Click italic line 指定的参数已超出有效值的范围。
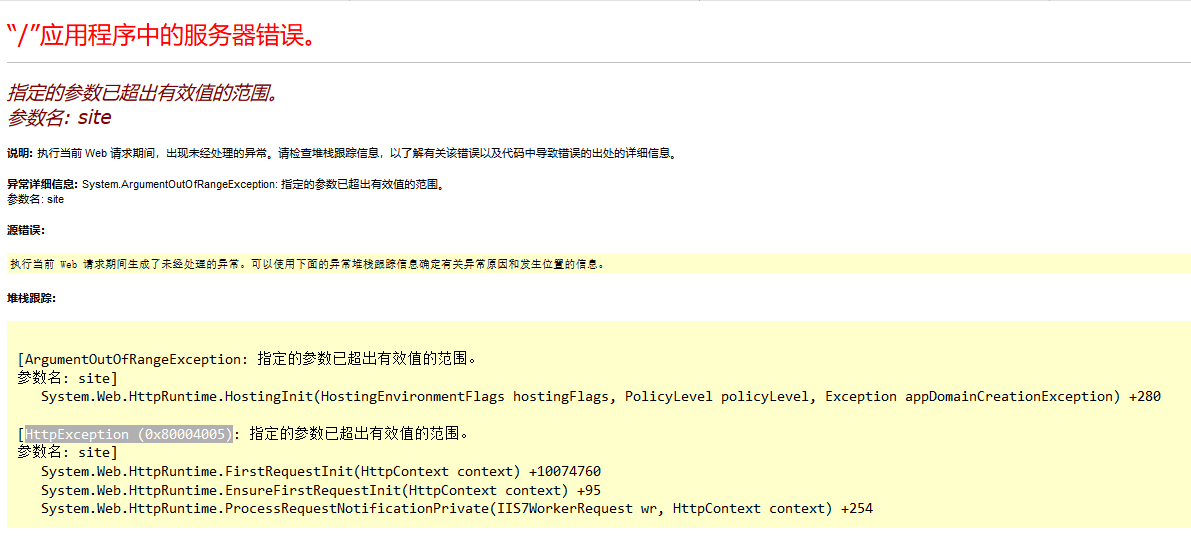The width and height of the screenshot is (1191, 540). [x=145, y=94]
